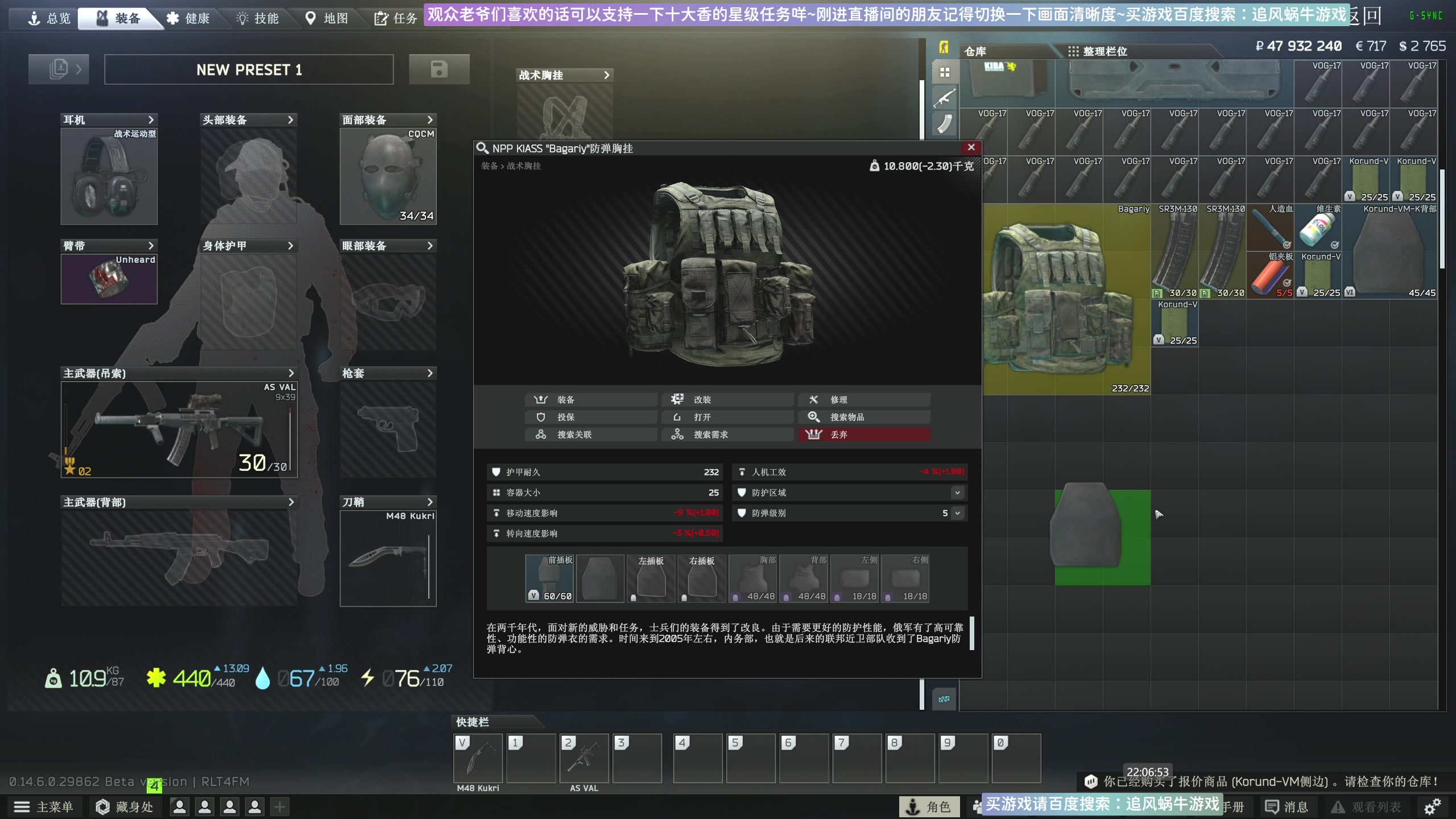Switch to the 地图 map tab
This screenshot has height=819, width=1456.
pyautogui.click(x=328, y=18)
